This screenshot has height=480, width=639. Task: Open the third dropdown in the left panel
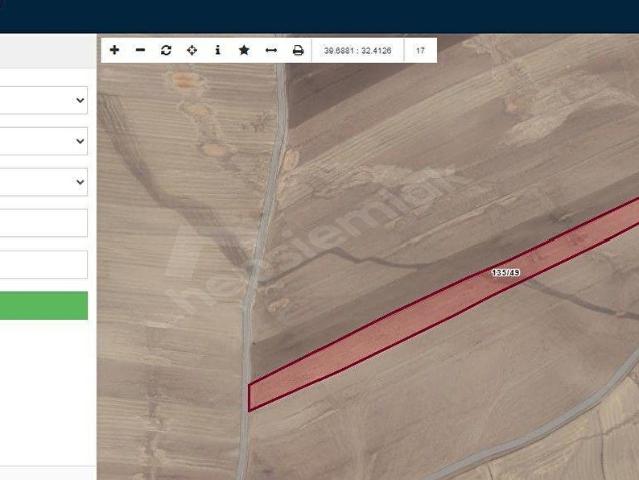tap(44, 182)
